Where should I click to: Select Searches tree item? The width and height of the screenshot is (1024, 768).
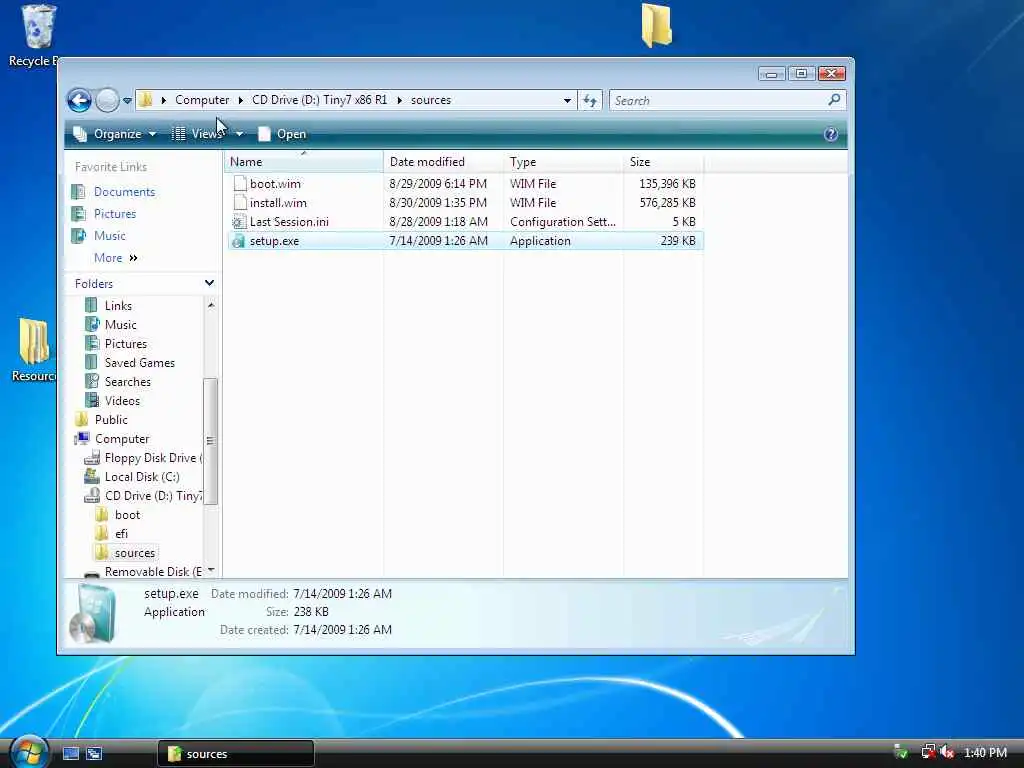pyautogui.click(x=127, y=381)
